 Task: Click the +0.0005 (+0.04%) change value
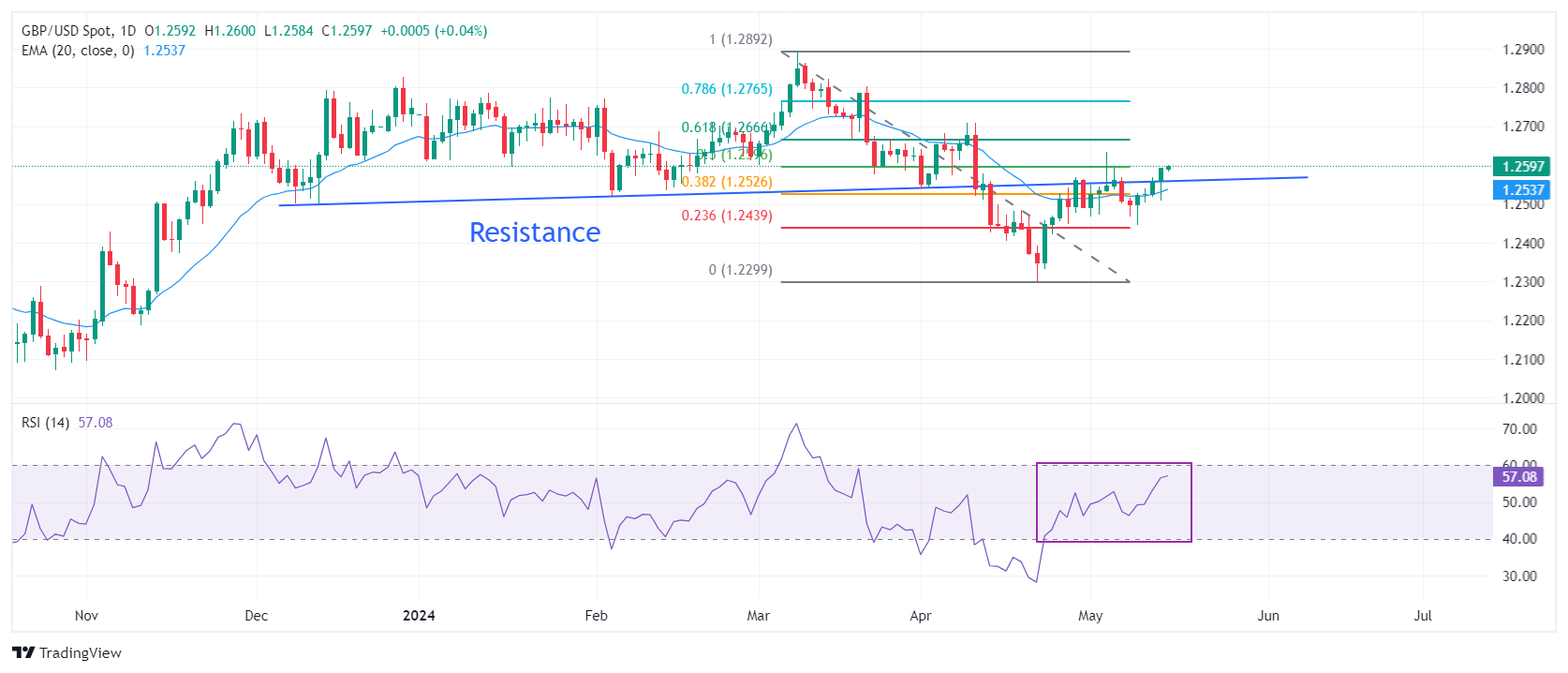(434, 31)
